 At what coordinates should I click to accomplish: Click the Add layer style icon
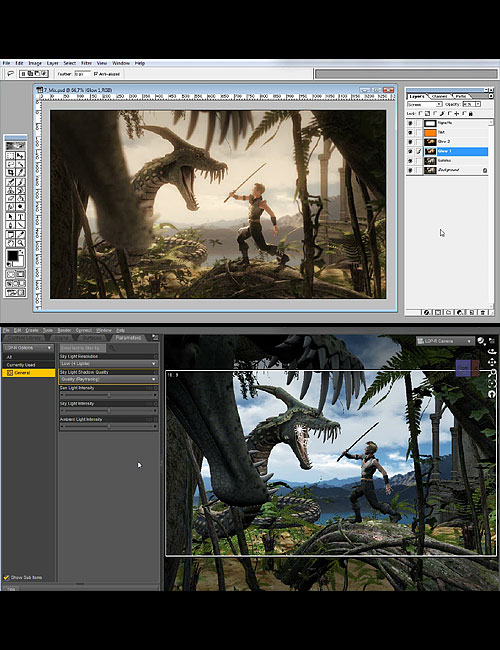coord(427,312)
